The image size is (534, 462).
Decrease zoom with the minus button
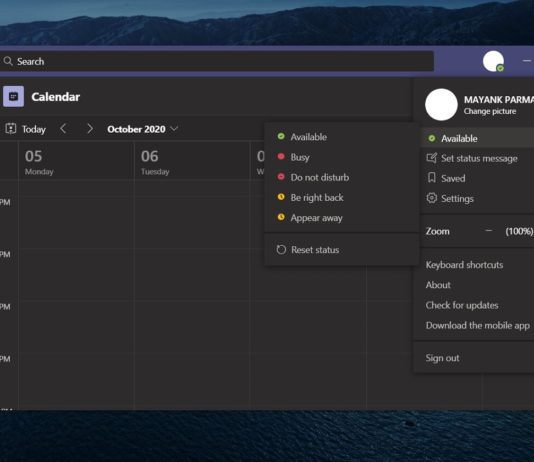[x=489, y=231]
